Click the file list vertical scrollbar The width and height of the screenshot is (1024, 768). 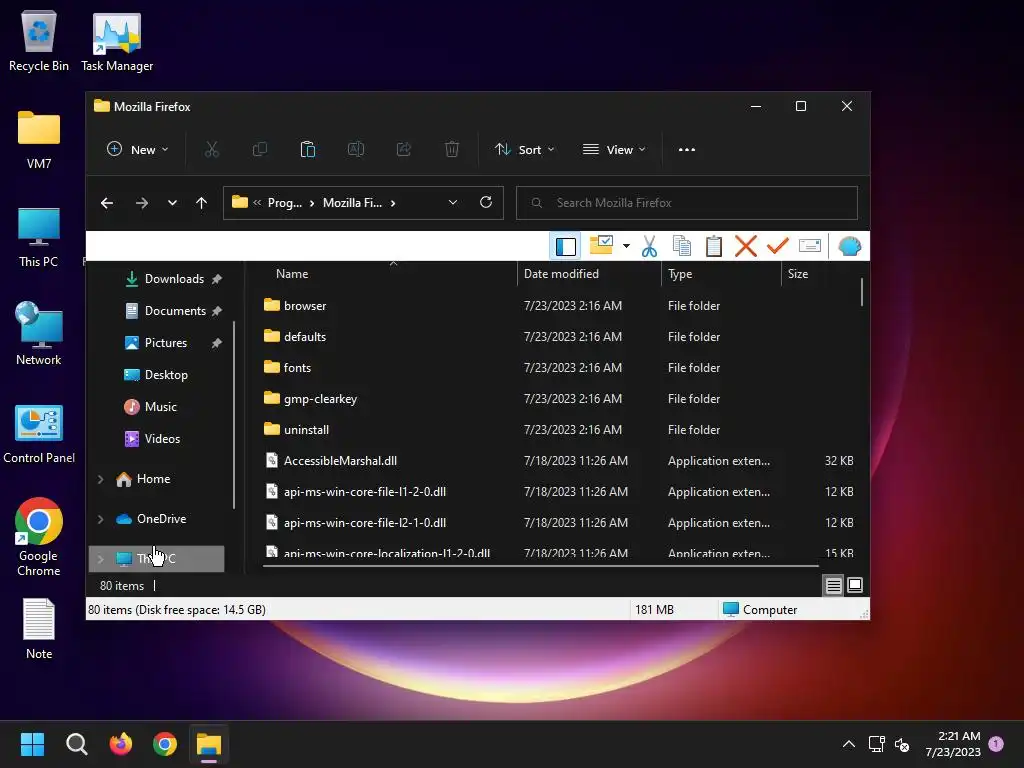pos(862,292)
